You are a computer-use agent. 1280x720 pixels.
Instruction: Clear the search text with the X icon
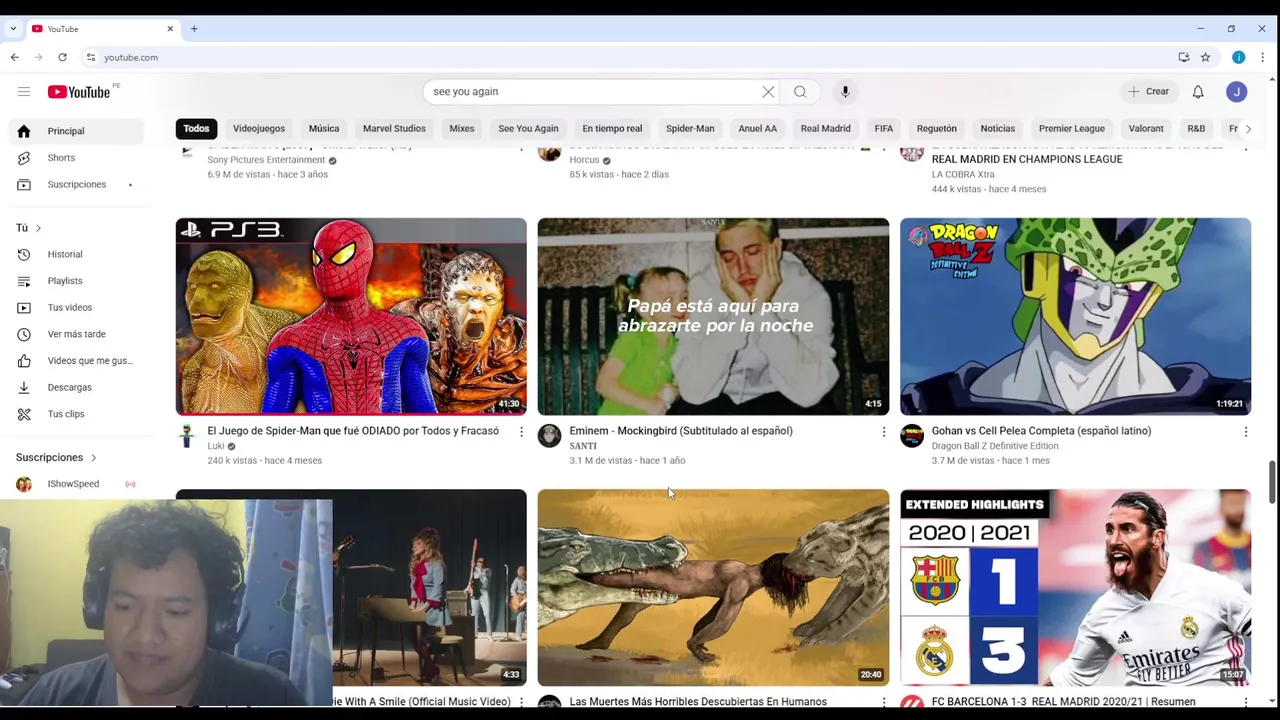pos(768,92)
